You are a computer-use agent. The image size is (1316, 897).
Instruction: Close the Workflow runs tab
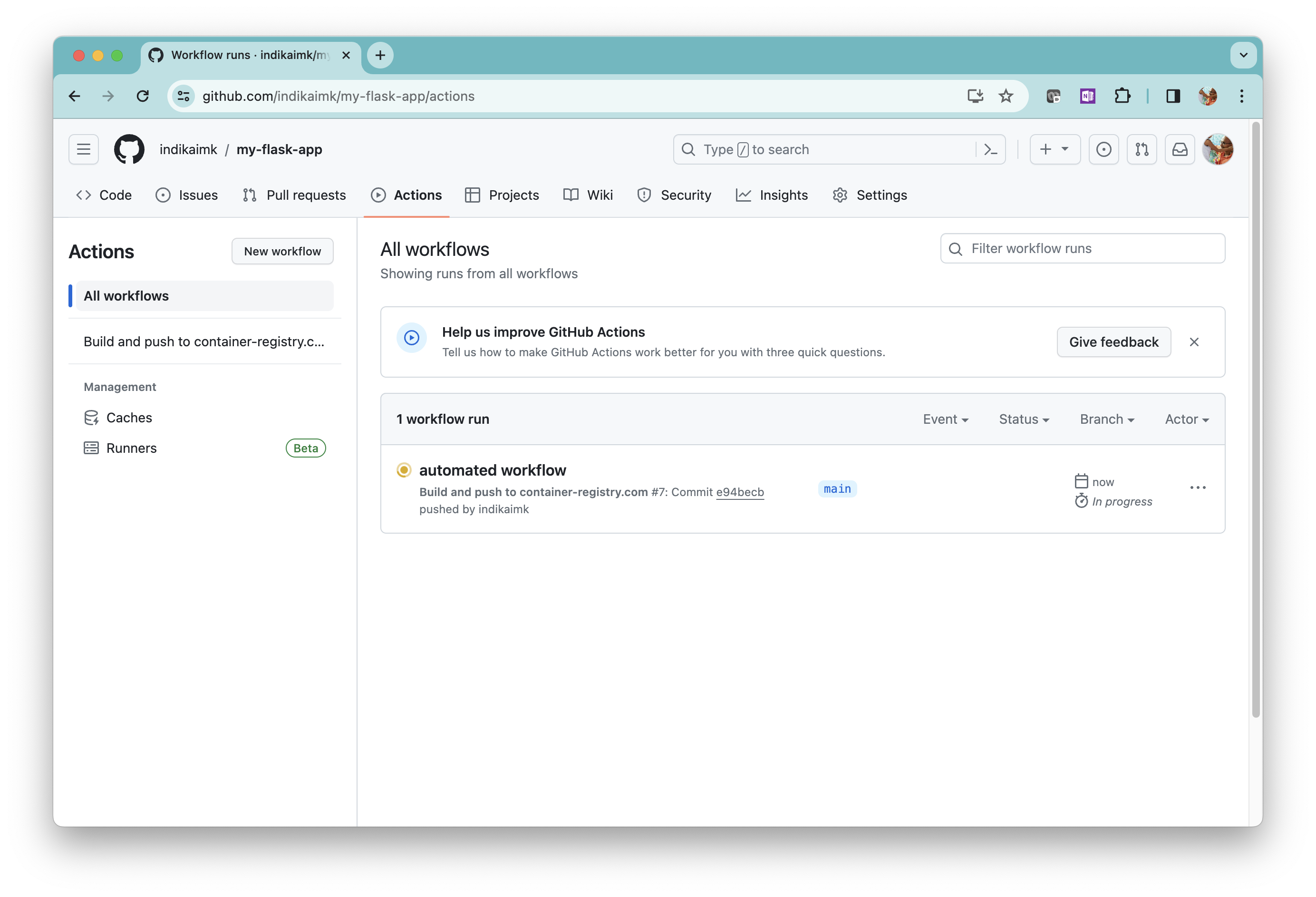(x=346, y=55)
